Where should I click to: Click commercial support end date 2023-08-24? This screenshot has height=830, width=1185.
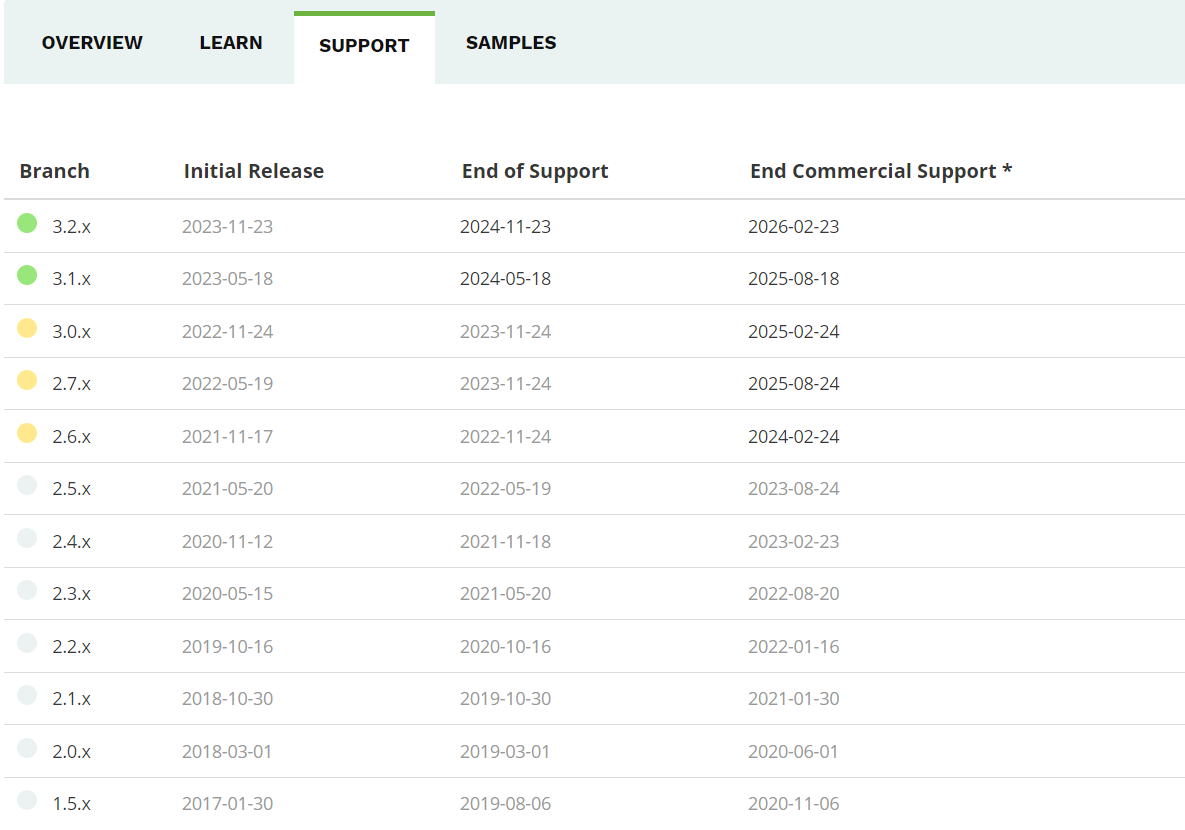[x=794, y=489]
